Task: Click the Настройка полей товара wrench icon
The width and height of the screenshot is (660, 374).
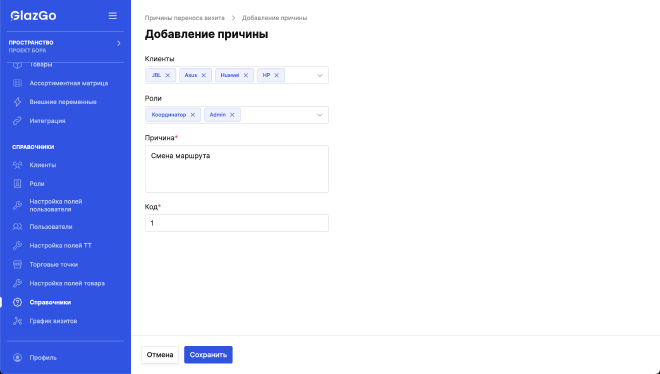Action: [17, 283]
